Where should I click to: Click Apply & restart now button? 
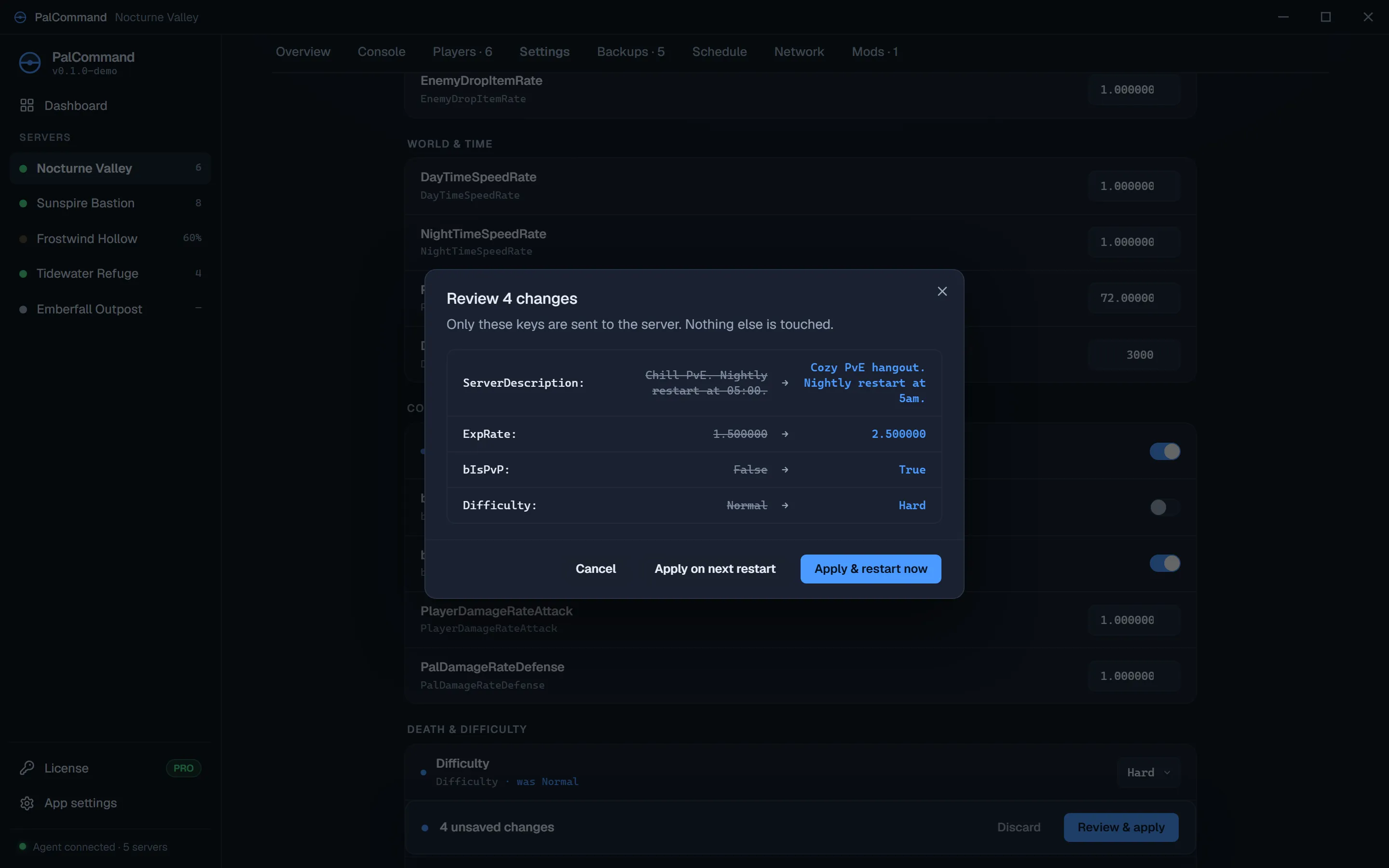[x=871, y=569]
